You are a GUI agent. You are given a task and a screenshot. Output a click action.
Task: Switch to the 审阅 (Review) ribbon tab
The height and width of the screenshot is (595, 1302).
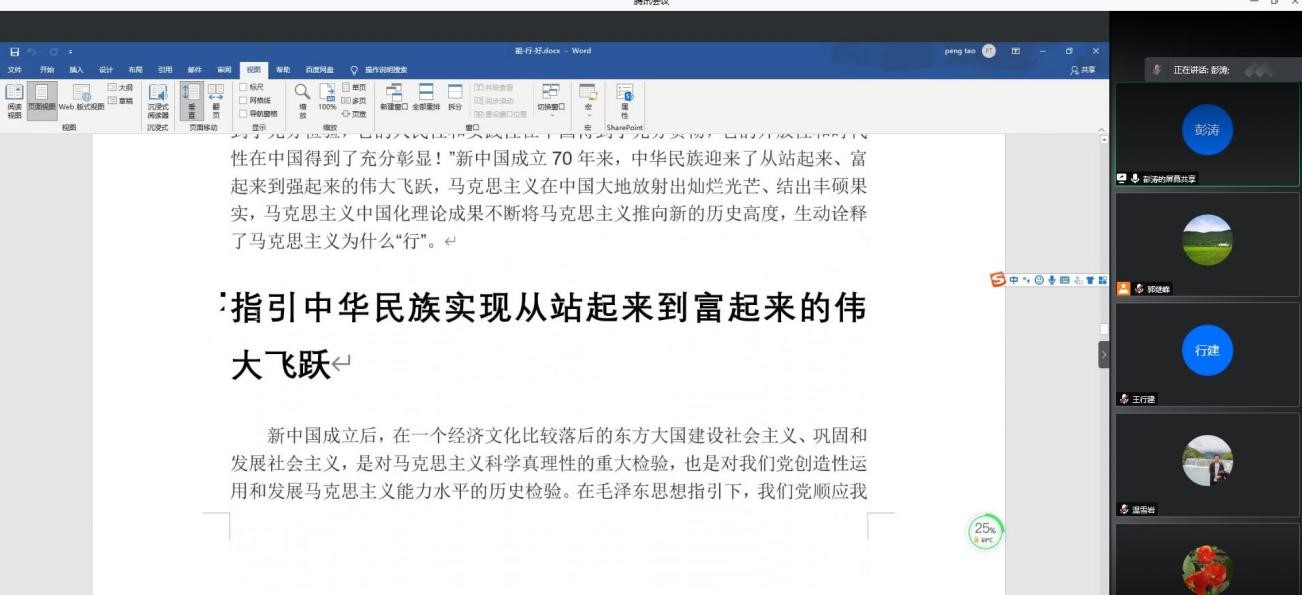[x=224, y=70]
